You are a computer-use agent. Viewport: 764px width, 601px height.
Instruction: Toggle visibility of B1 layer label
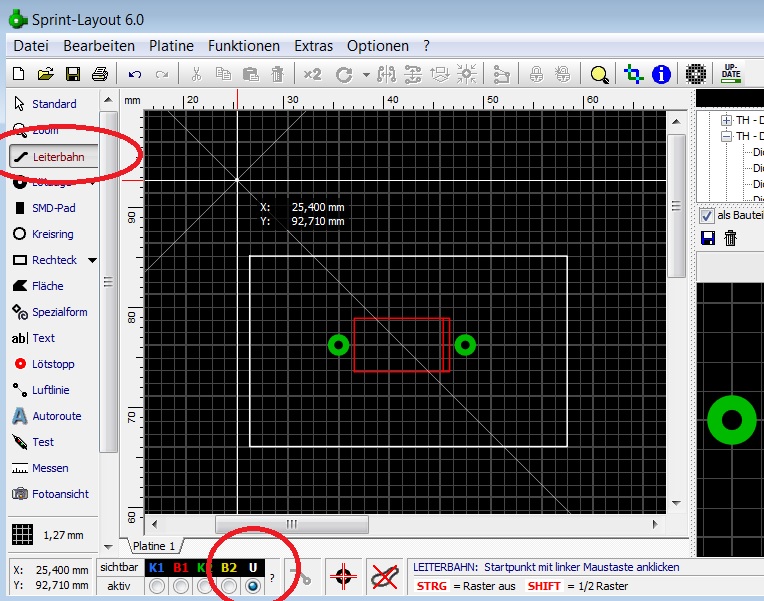coord(180,567)
